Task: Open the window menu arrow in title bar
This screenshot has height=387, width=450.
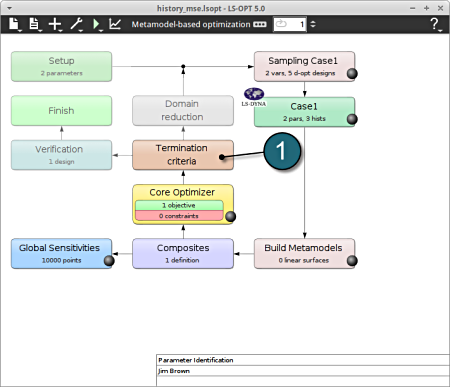Action: (9, 8)
